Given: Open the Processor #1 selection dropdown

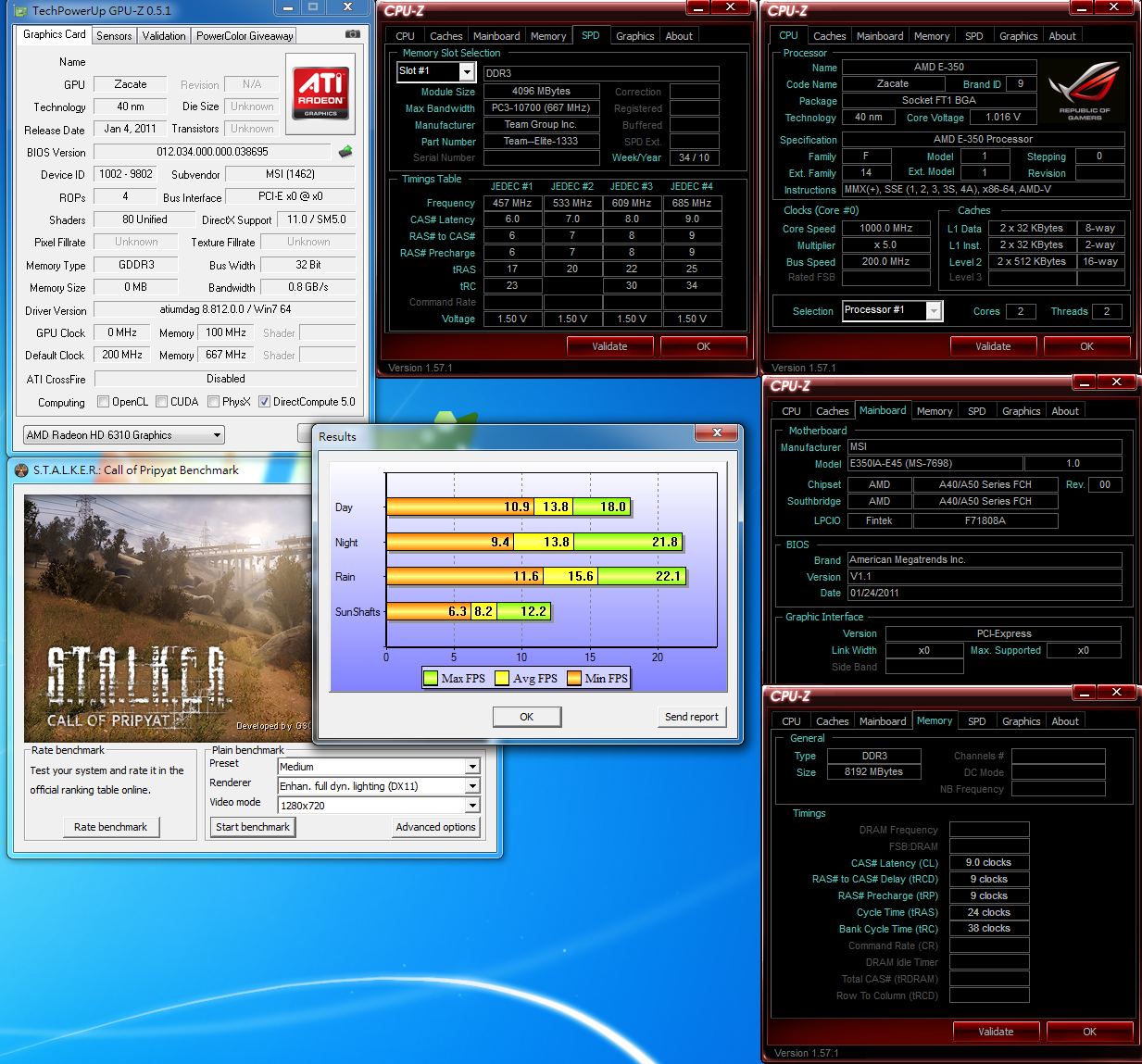Looking at the screenshot, I should pos(892,310).
